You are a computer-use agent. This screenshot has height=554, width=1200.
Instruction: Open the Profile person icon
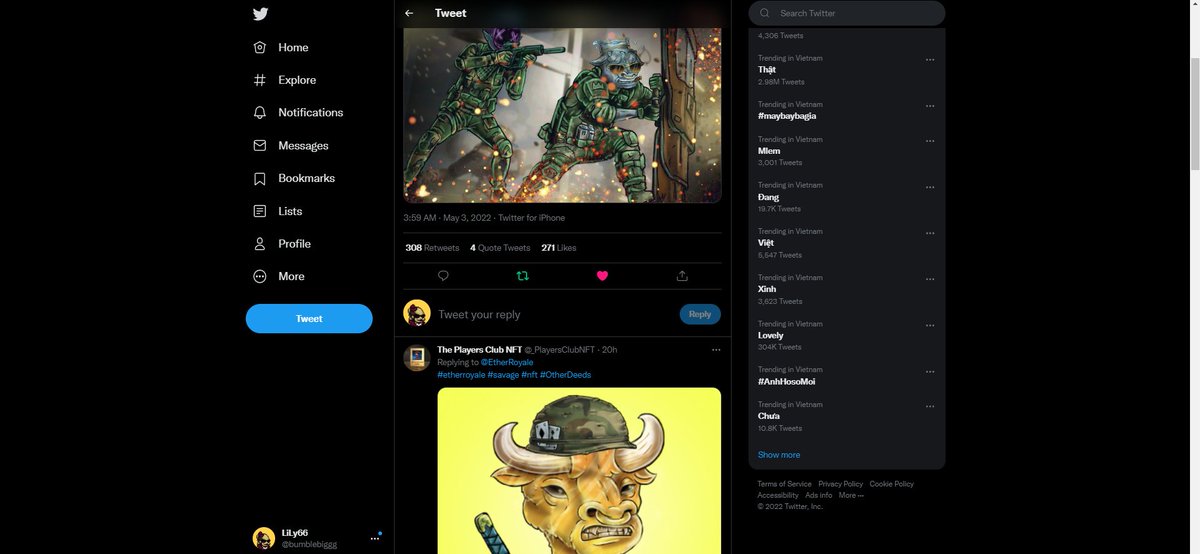click(260, 244)
